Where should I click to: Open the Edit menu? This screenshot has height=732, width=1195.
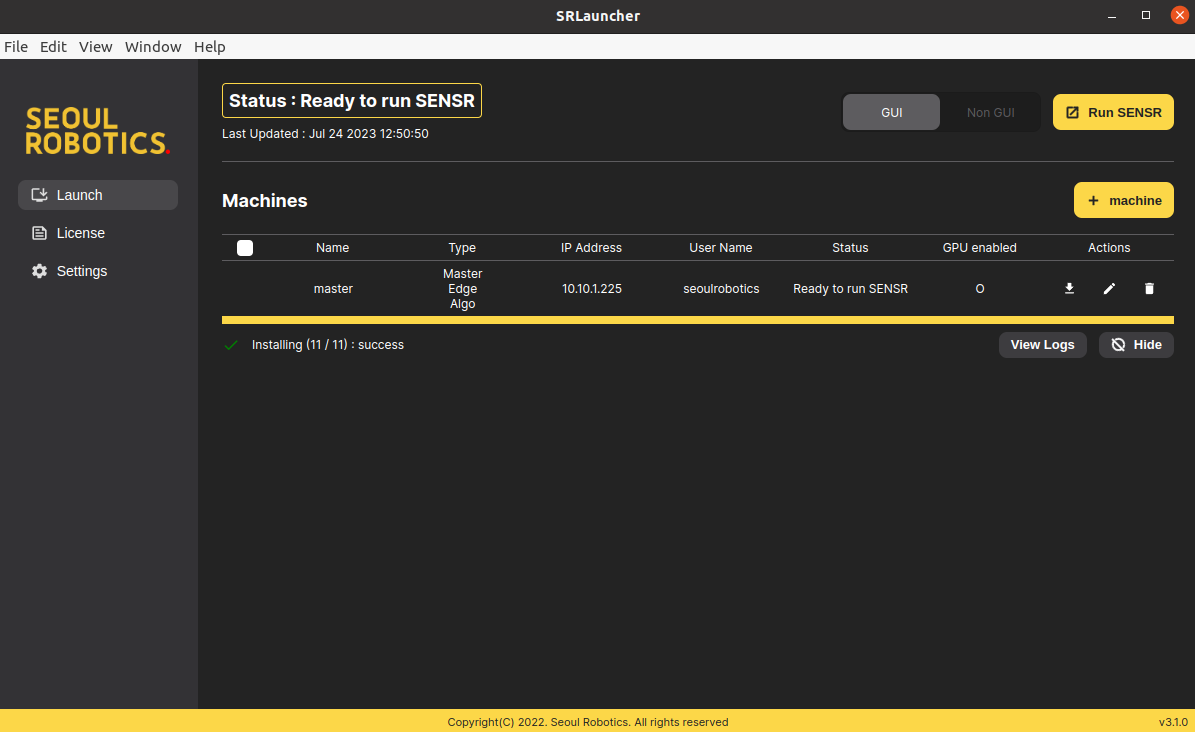click(53, 47)
